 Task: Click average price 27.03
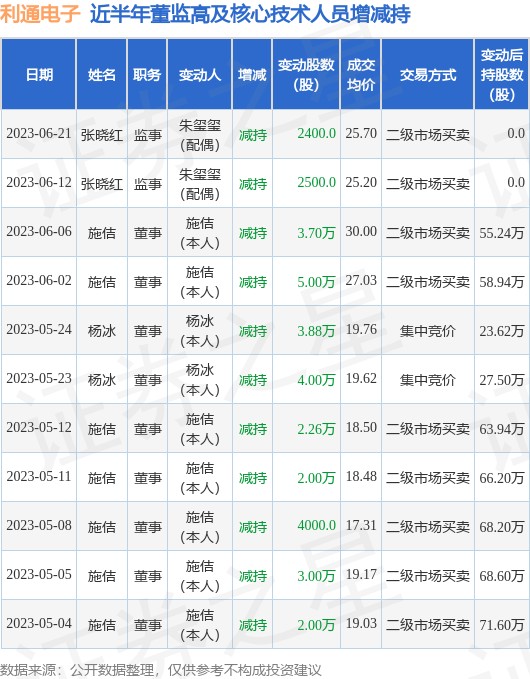tap(361, 281)
